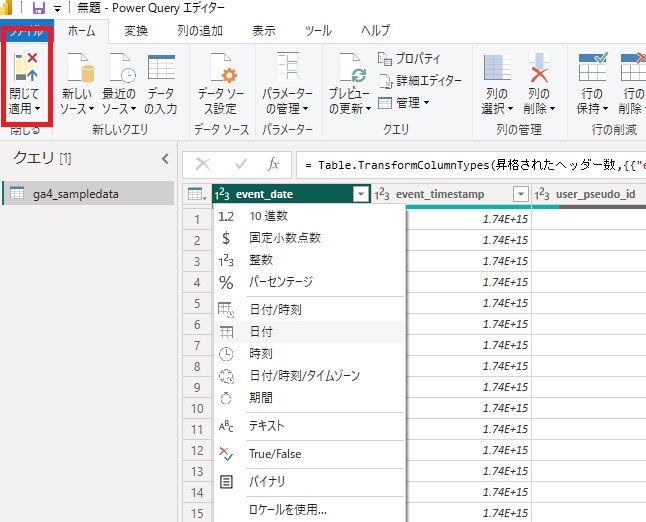Open パラメーターの管理 (Manage Parameters)
The height and width of the screenshot is (522, 646).
287,84
